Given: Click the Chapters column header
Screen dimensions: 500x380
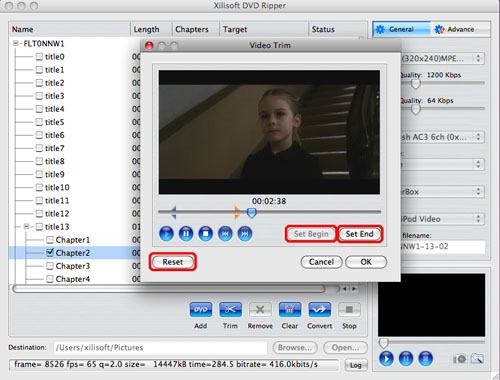Looking at the screenshot, I should click(196, 29).
